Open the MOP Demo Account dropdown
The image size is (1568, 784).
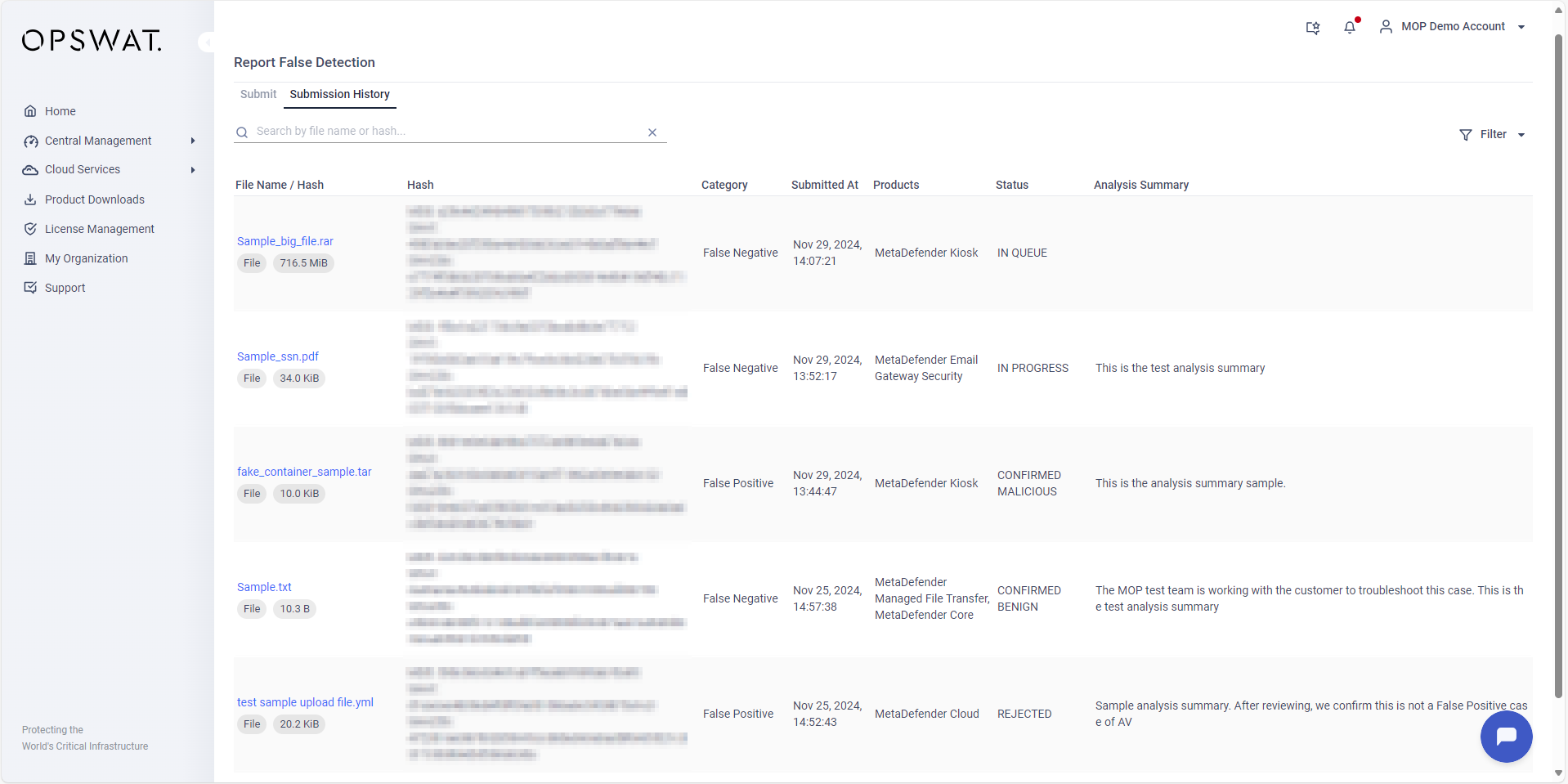1453,27
